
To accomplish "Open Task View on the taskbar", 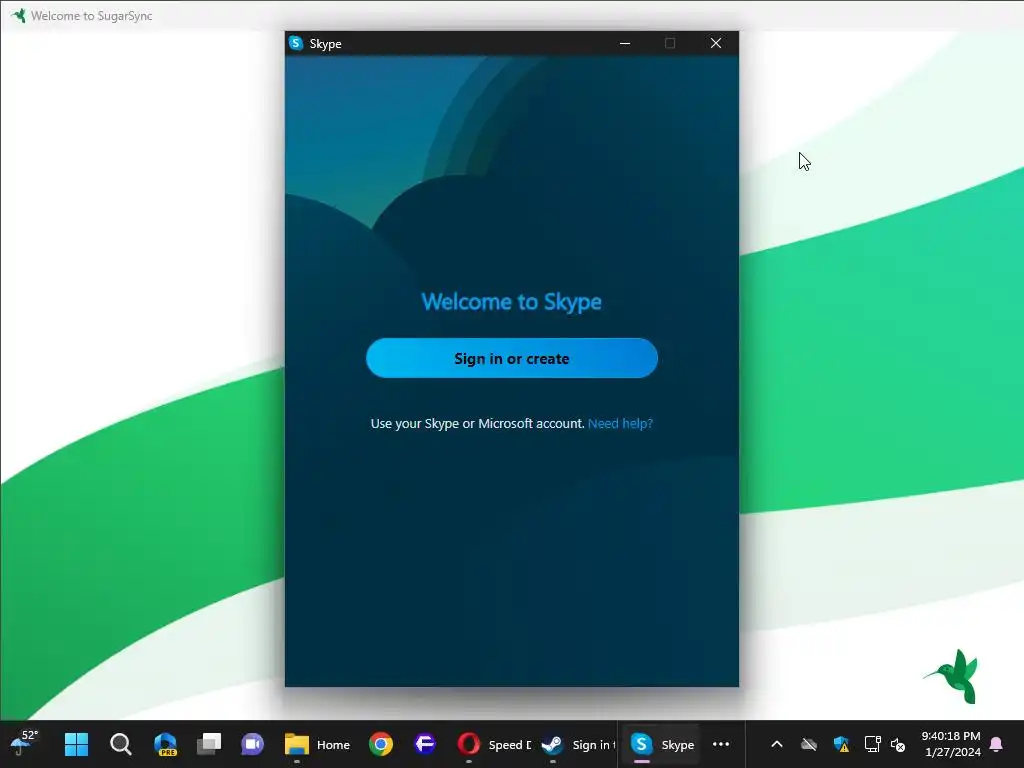I will tap(209, 744).
